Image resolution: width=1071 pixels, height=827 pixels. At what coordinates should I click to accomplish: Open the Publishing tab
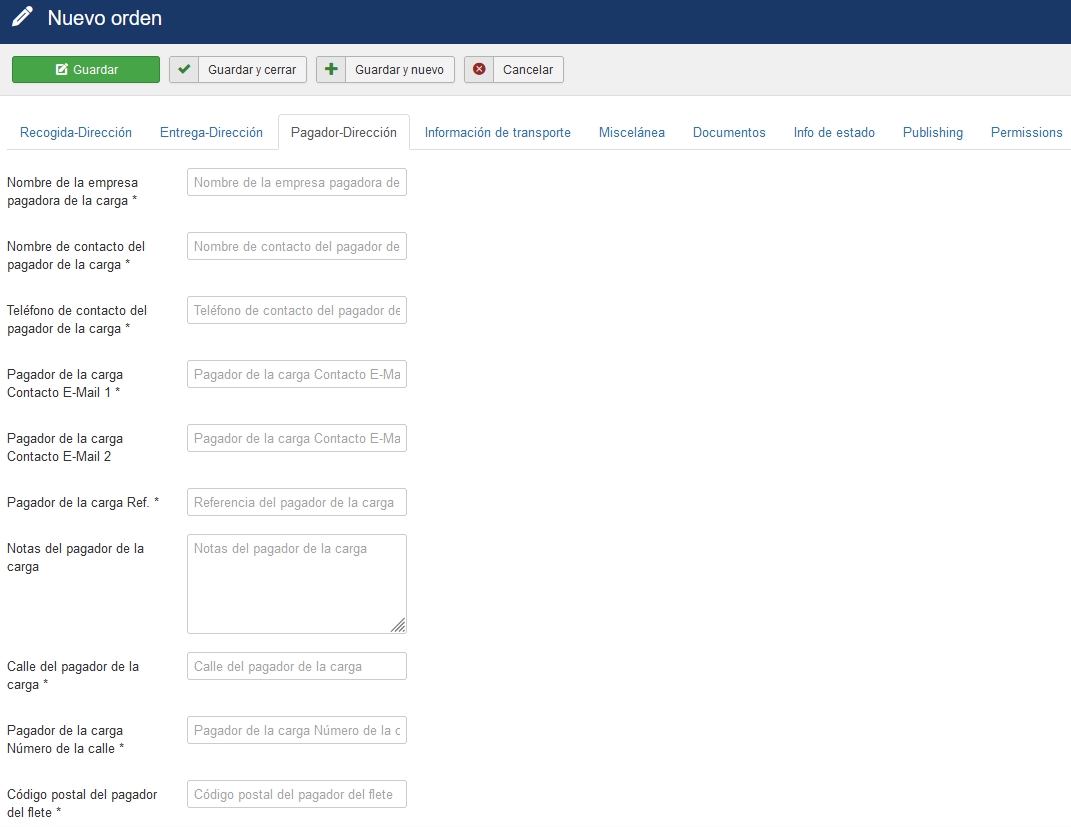click(932, 132)
